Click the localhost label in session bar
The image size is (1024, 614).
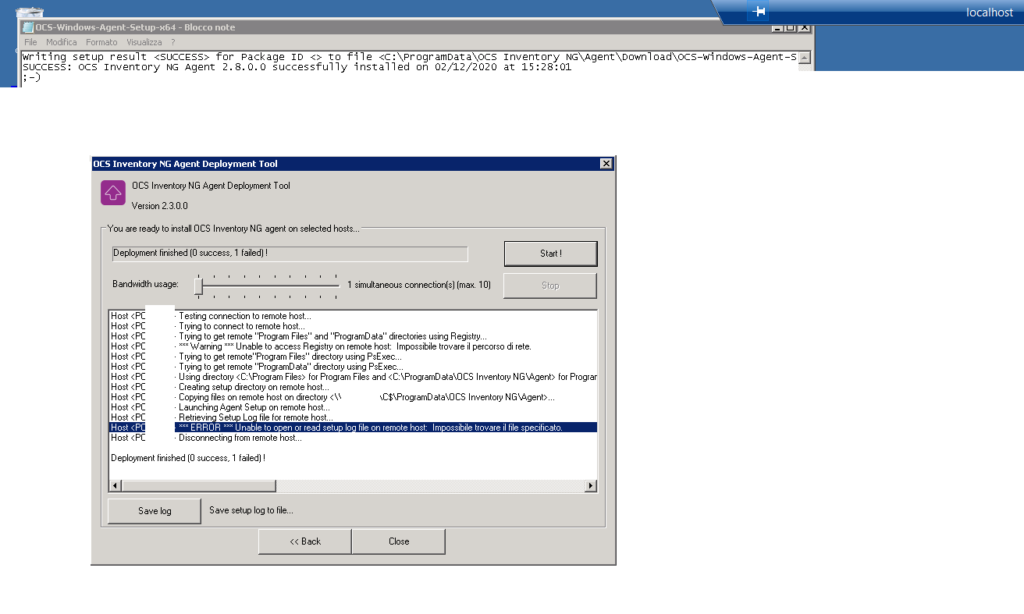click(989, 12)
